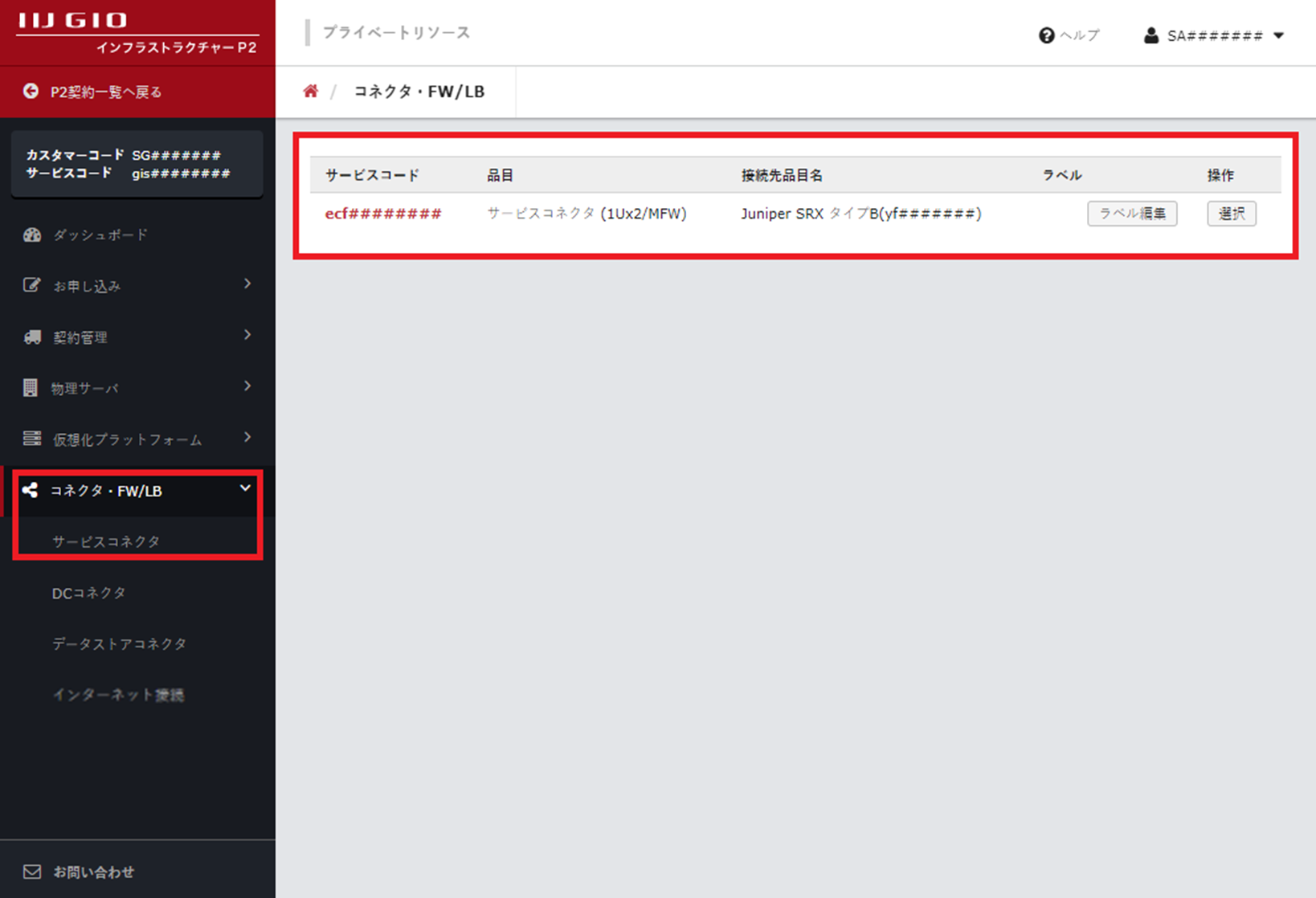Click the サービスコネクタ (1Ux2/MFW) cell

[x=586, y=214]
